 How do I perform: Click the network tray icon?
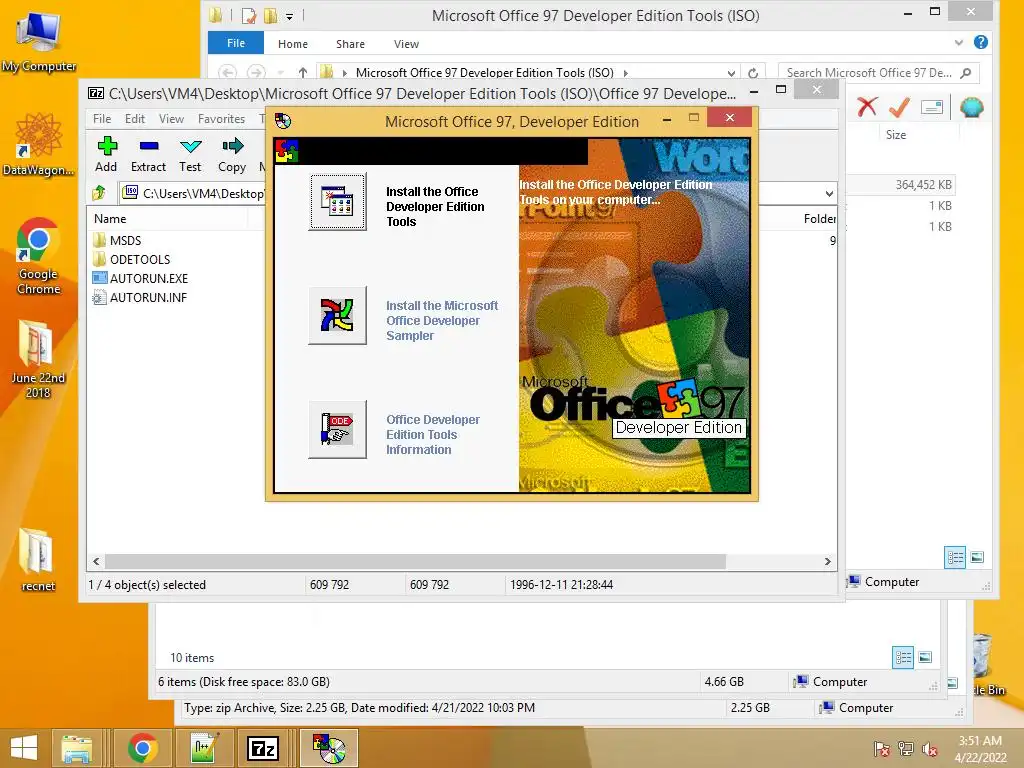point(906,749)
